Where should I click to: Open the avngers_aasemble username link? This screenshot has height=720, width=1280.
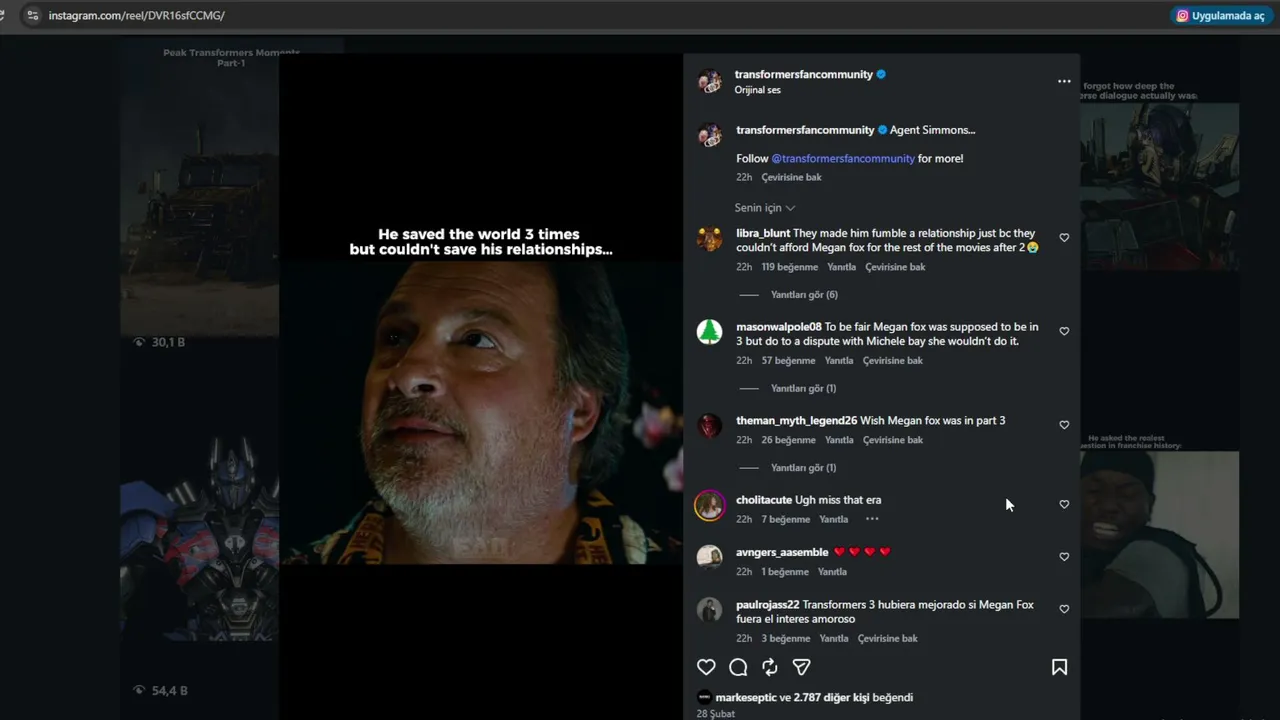(x=782, y=552)
